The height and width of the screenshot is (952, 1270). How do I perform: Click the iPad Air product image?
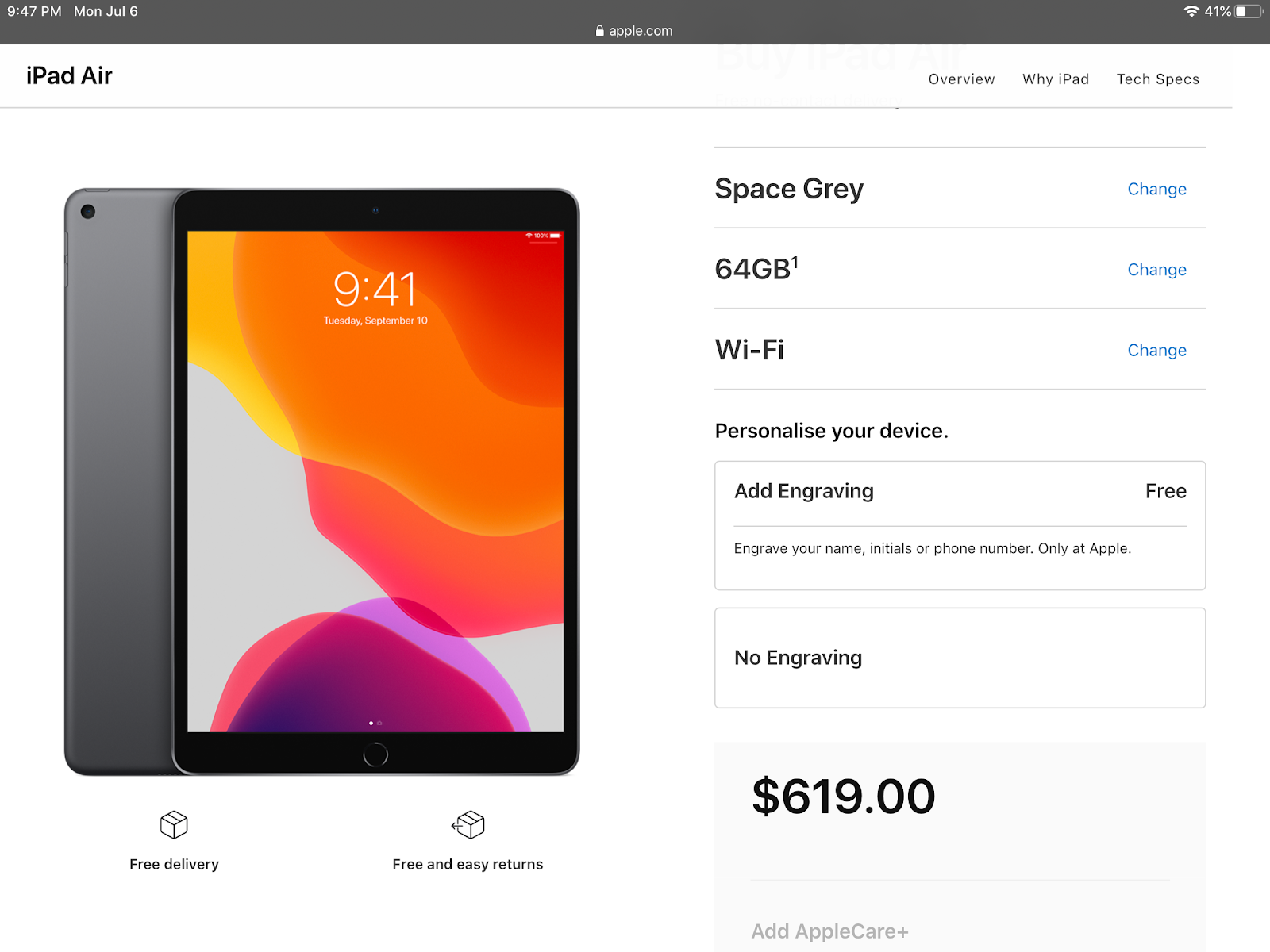(321, 482)
